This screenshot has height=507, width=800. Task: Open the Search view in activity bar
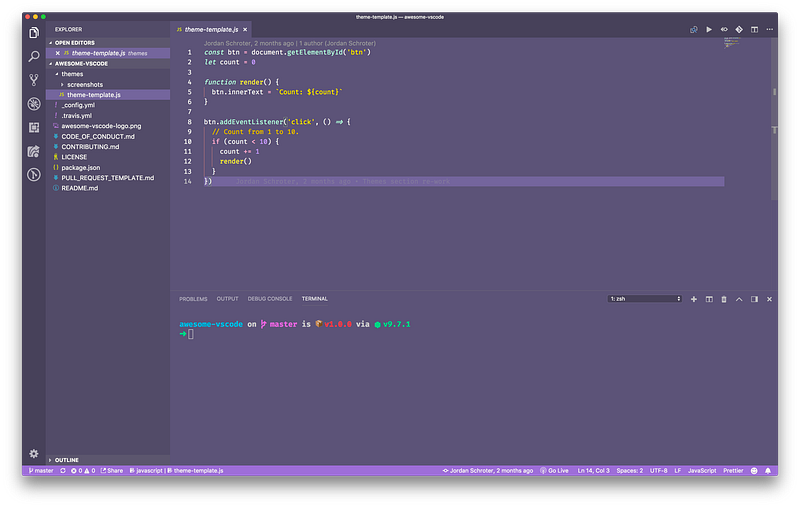[x=34, y=56]
